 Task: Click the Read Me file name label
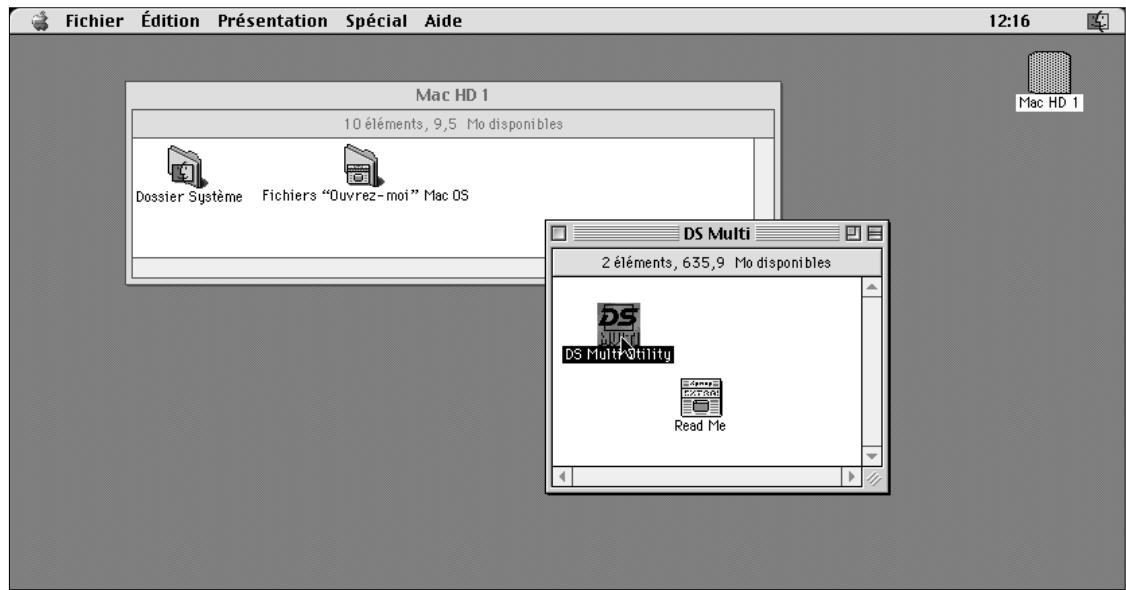point(700,426)
